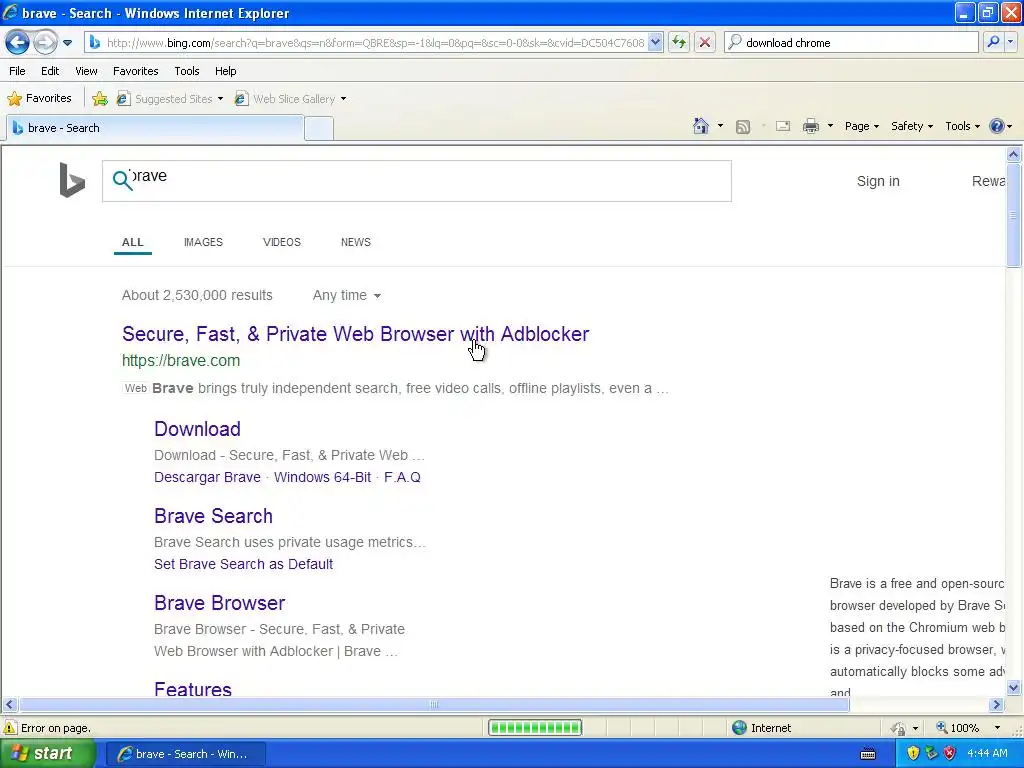Go back with the Back arrow button
1024x768 pixels.
[18, 43]
